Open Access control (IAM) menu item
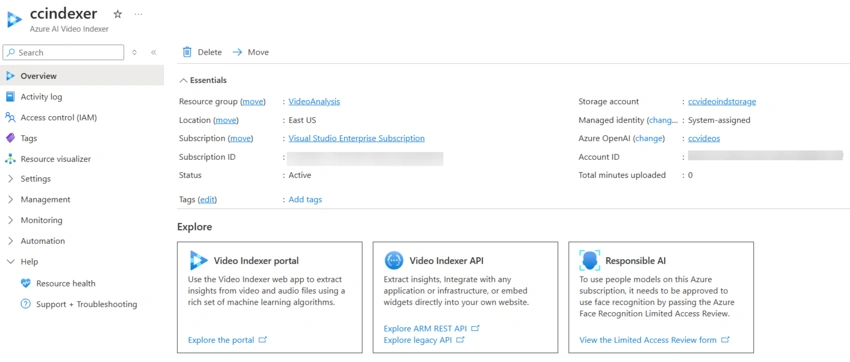The width and height of the screenshot is (850, 362). (59, 118)
